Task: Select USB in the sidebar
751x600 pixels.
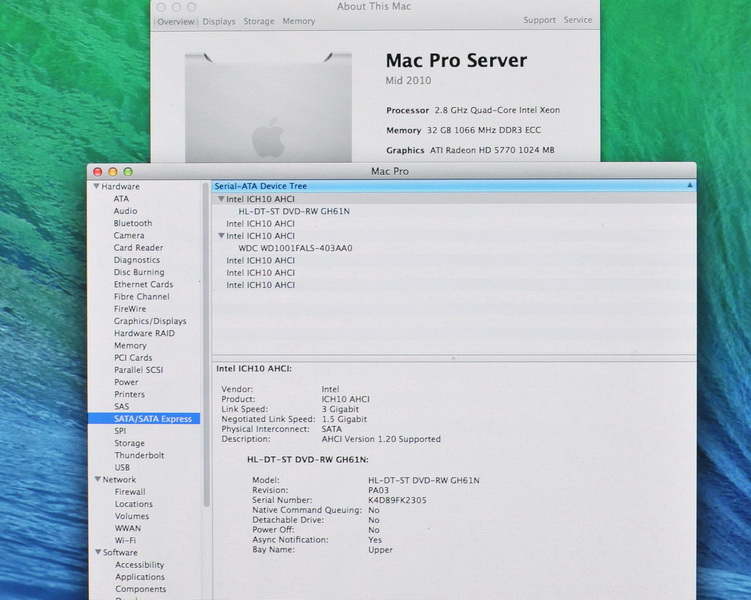Action: 122,467
